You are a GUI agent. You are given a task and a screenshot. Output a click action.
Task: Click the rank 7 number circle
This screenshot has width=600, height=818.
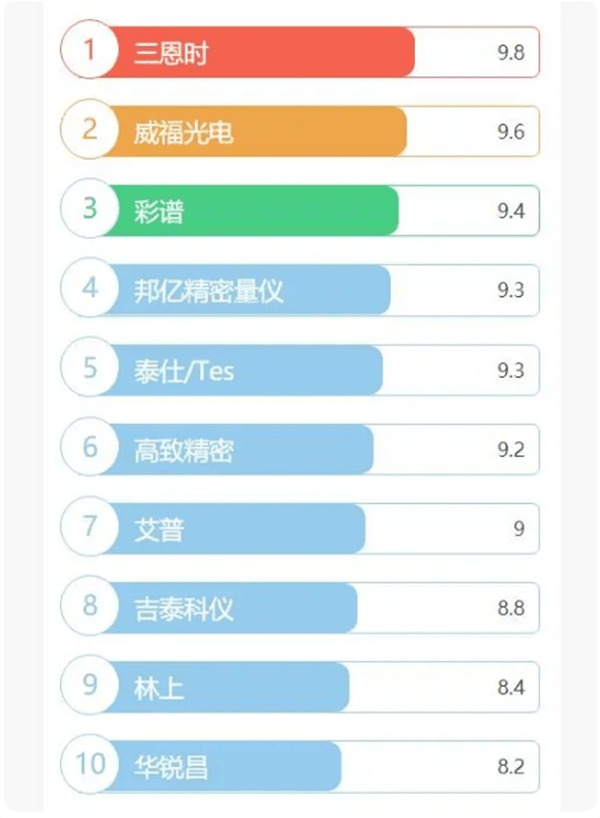[90, 527]
